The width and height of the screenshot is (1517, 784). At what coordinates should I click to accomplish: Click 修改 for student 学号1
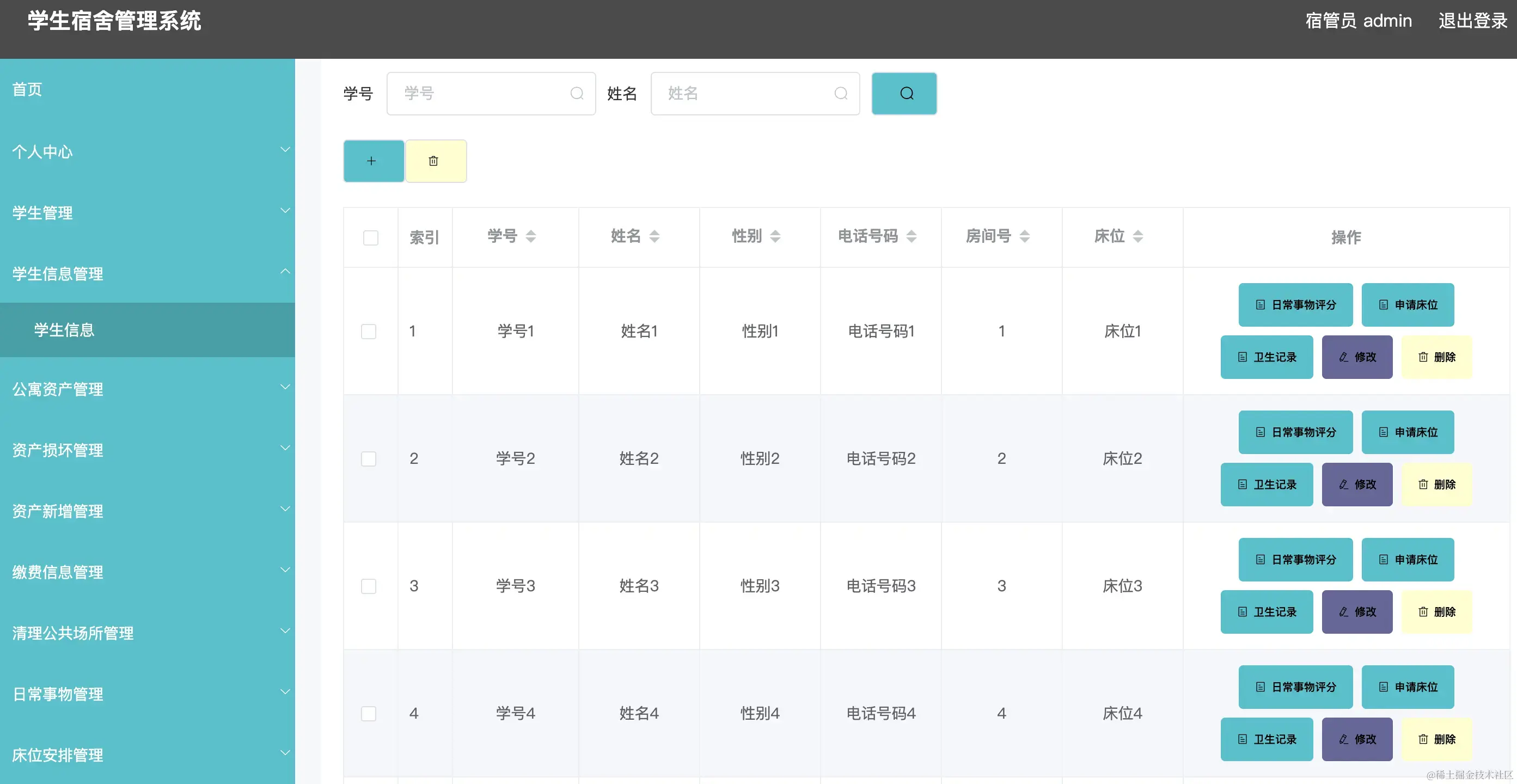[x=1357, y=357]
